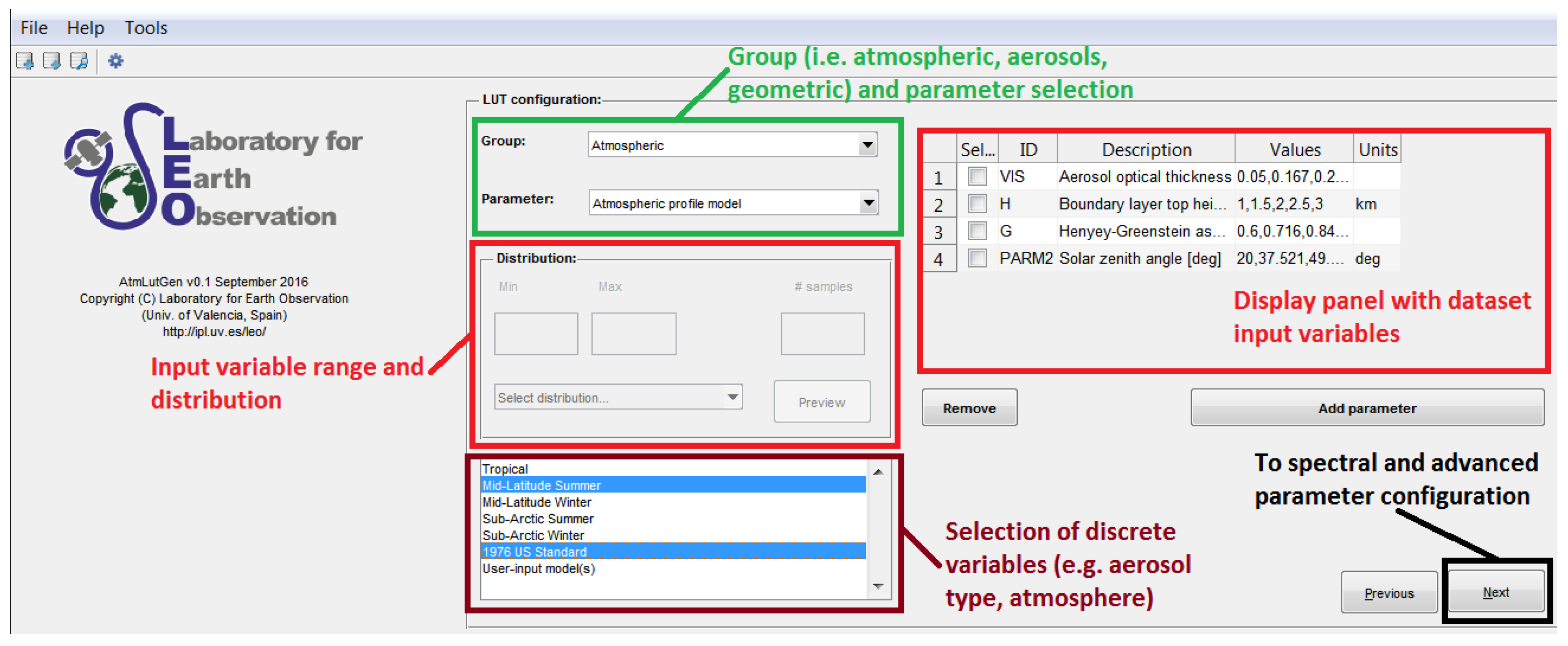
Task: Click the load database icon with up arrow
Action: (x=52, y=61)
